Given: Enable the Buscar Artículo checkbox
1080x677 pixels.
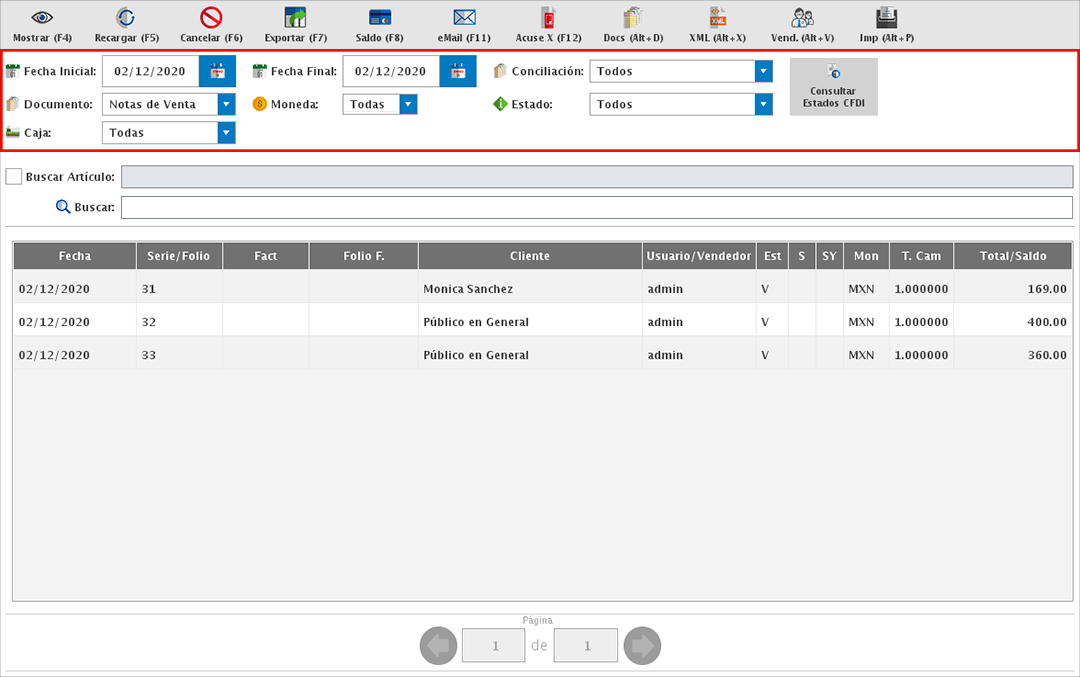Looking at the screenshot, I should pyautogui.click(x=14, y=176).
